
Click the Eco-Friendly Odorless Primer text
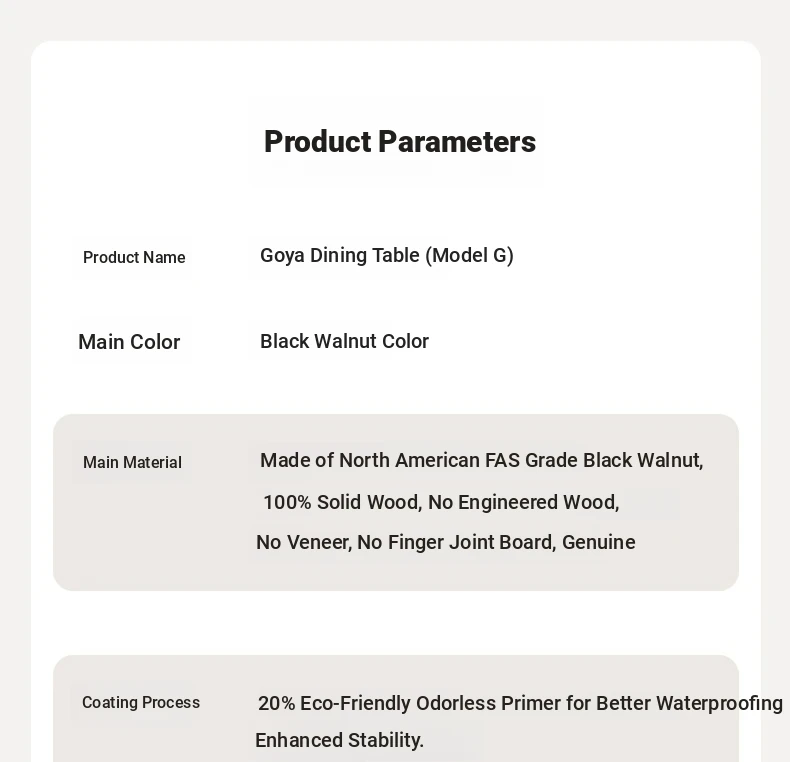520,704
